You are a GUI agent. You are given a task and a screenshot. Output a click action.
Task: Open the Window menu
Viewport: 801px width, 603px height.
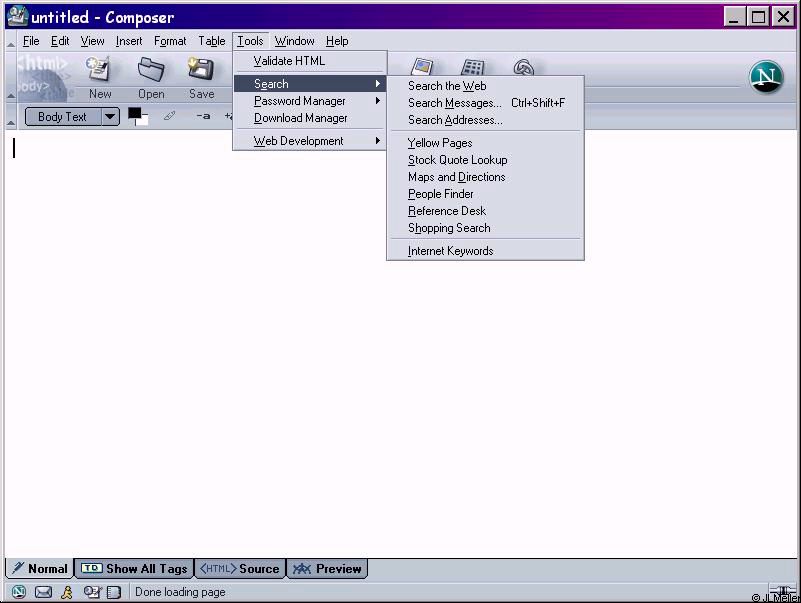tap(294, 41)
